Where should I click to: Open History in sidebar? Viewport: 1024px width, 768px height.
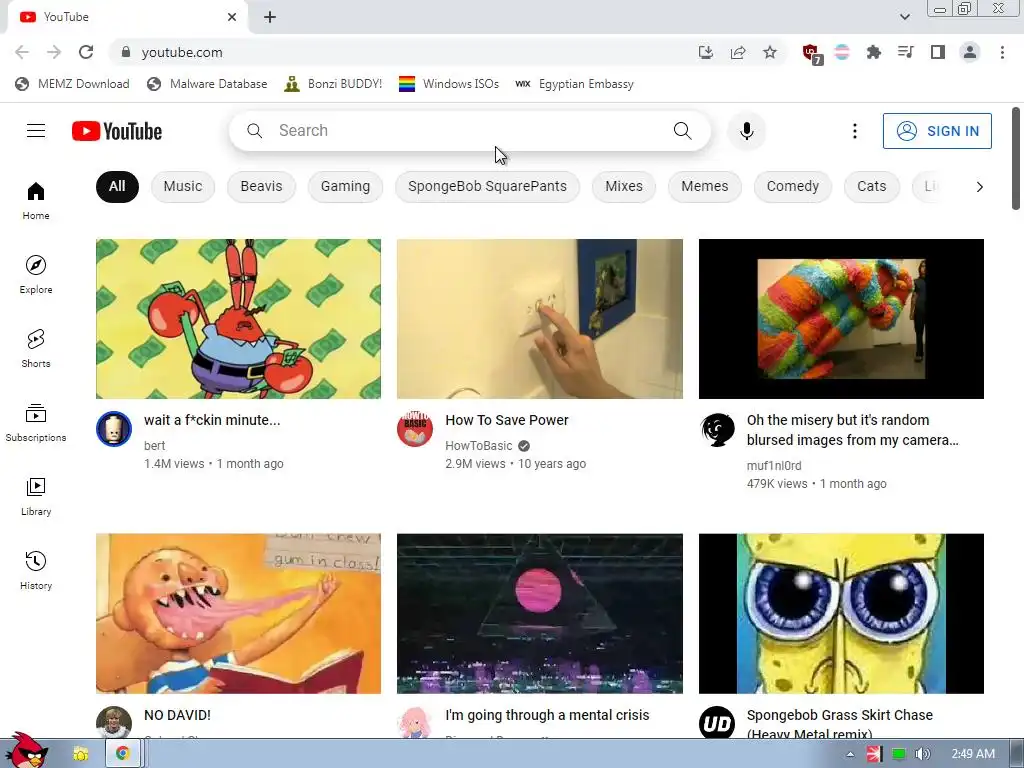(x=36, y=570)
